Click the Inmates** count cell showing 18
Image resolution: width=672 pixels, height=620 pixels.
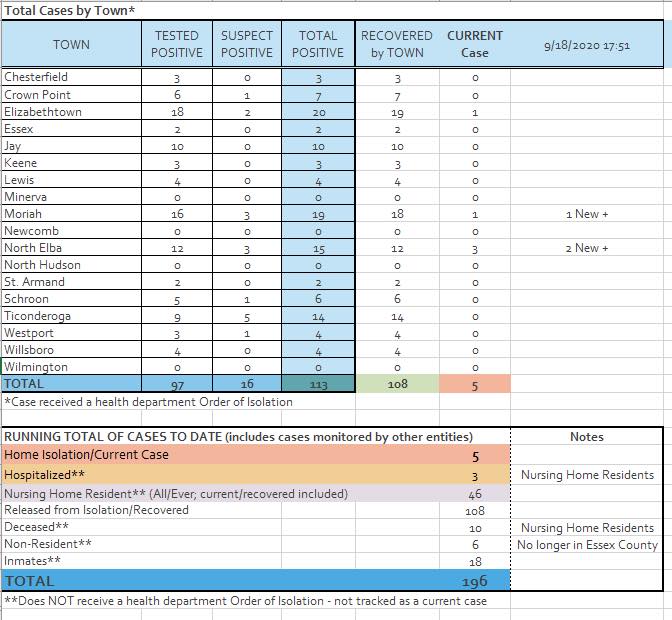click(475, 561)
